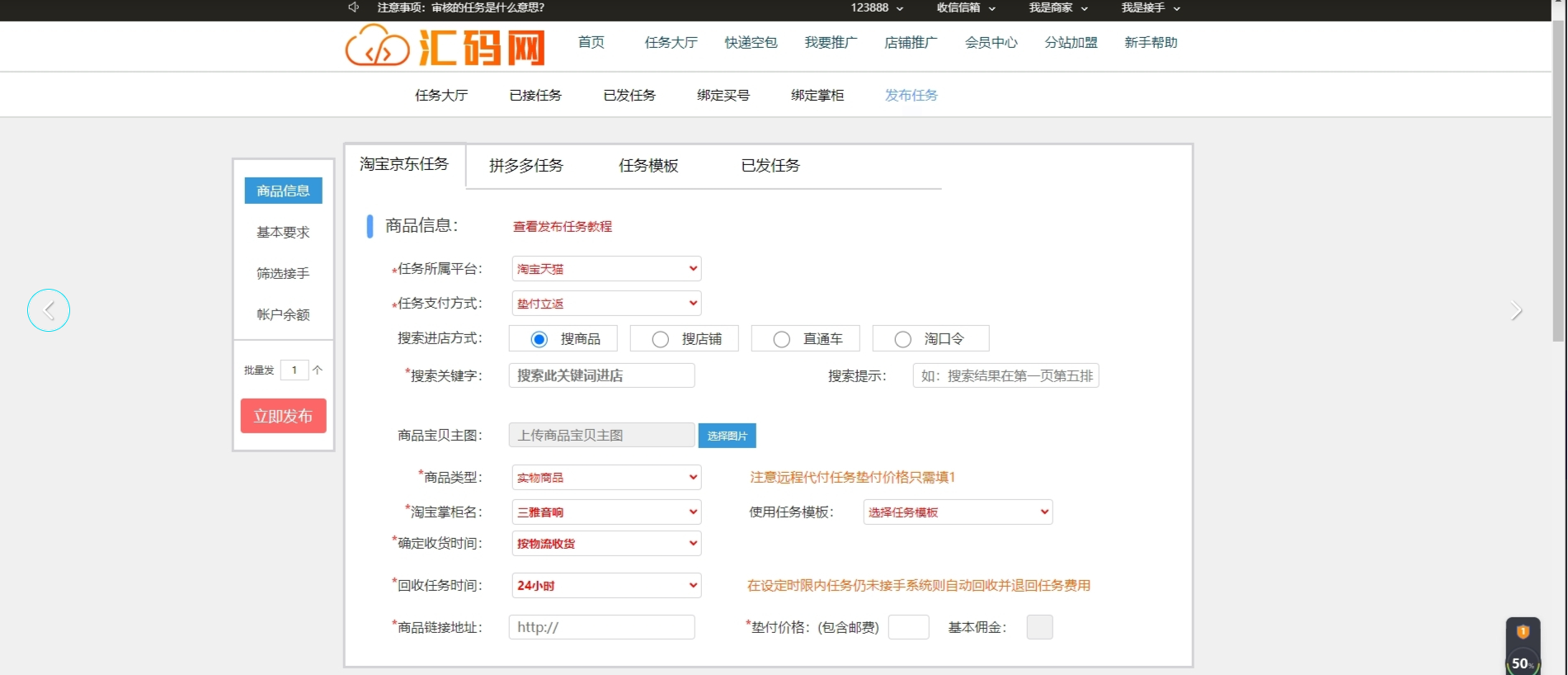Click the 汇码网 cloud logo

pyautogui.click(x=445, y=45)
